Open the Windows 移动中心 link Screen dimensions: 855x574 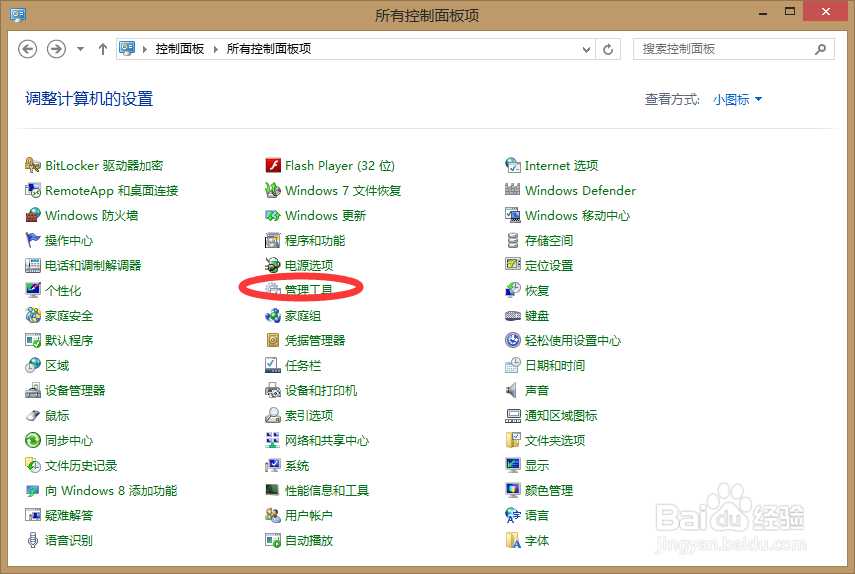[577, 215]
